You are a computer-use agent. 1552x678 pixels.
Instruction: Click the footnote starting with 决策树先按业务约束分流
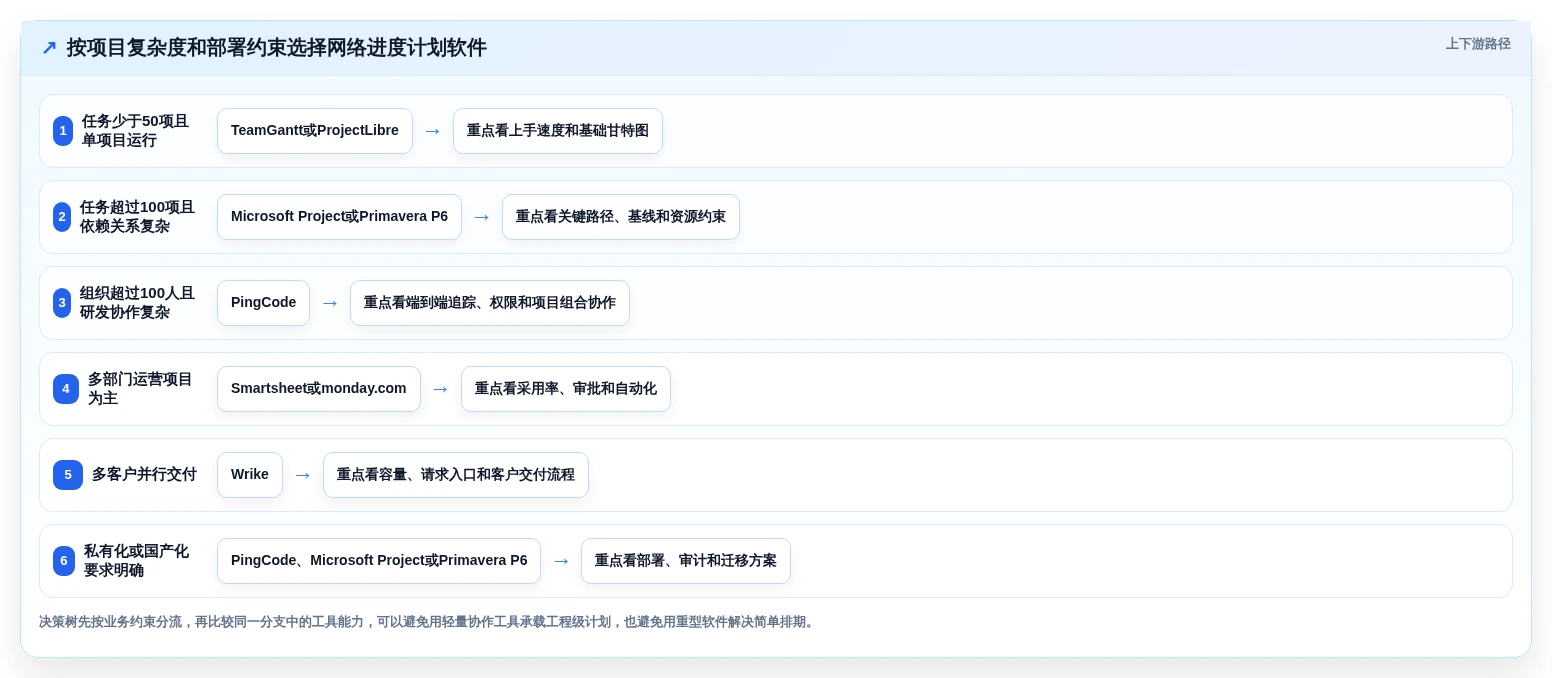pos(428,622)
